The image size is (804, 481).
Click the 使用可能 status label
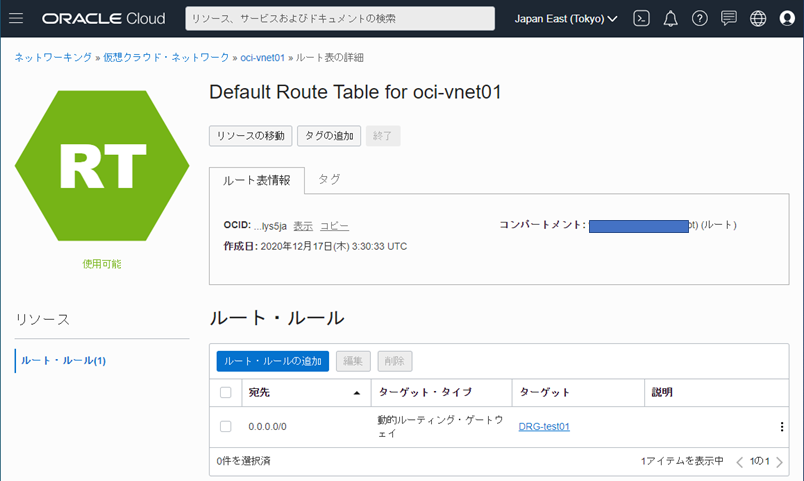[102, 264]
